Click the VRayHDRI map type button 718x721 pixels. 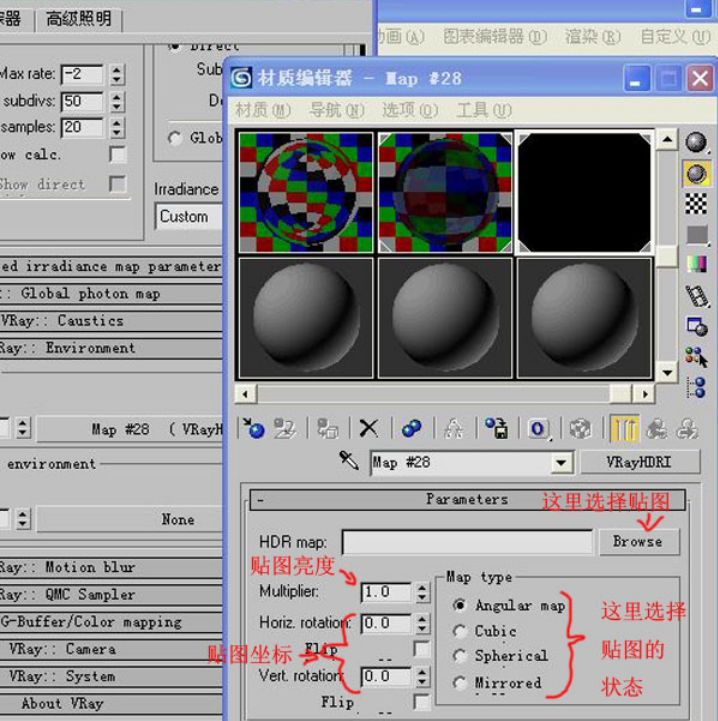click(640, 462)
